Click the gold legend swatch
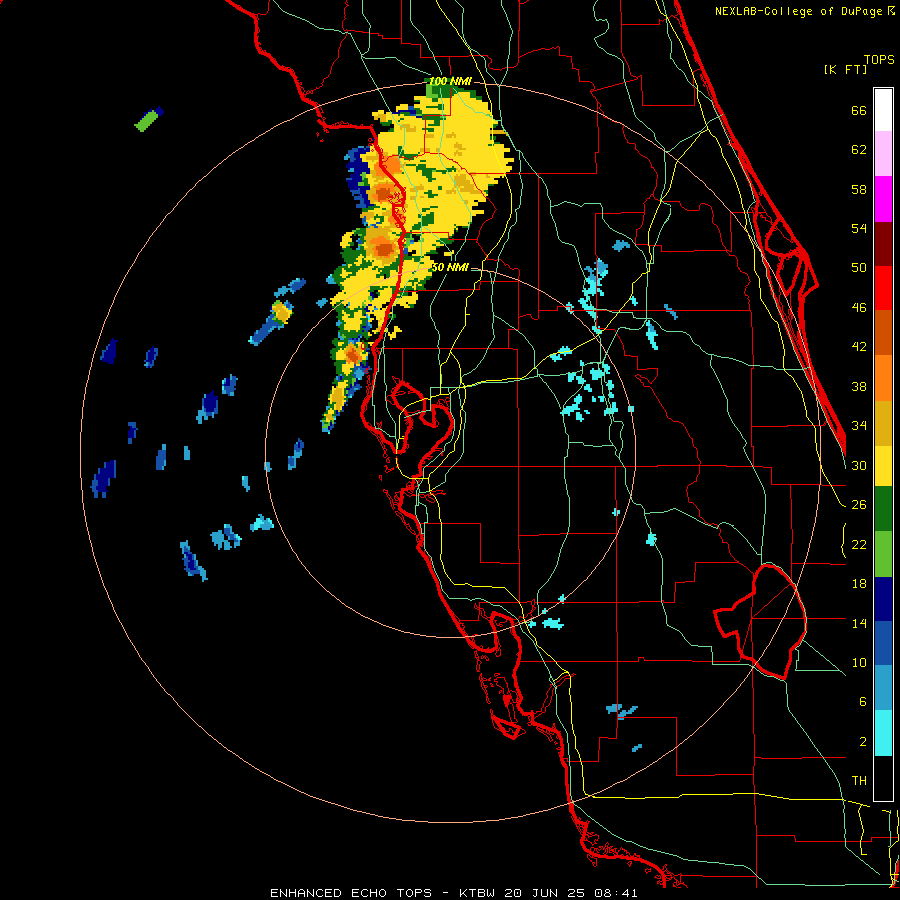This screenshot has width=900, height=900. click(883, 422)
